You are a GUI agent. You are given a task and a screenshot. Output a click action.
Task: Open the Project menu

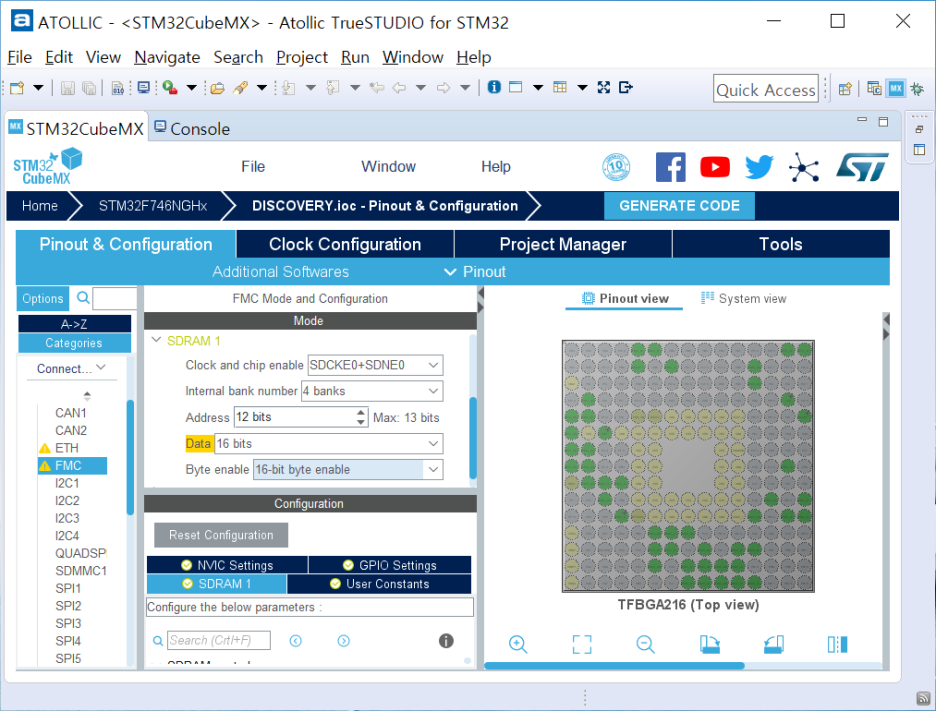coord(301,57)
